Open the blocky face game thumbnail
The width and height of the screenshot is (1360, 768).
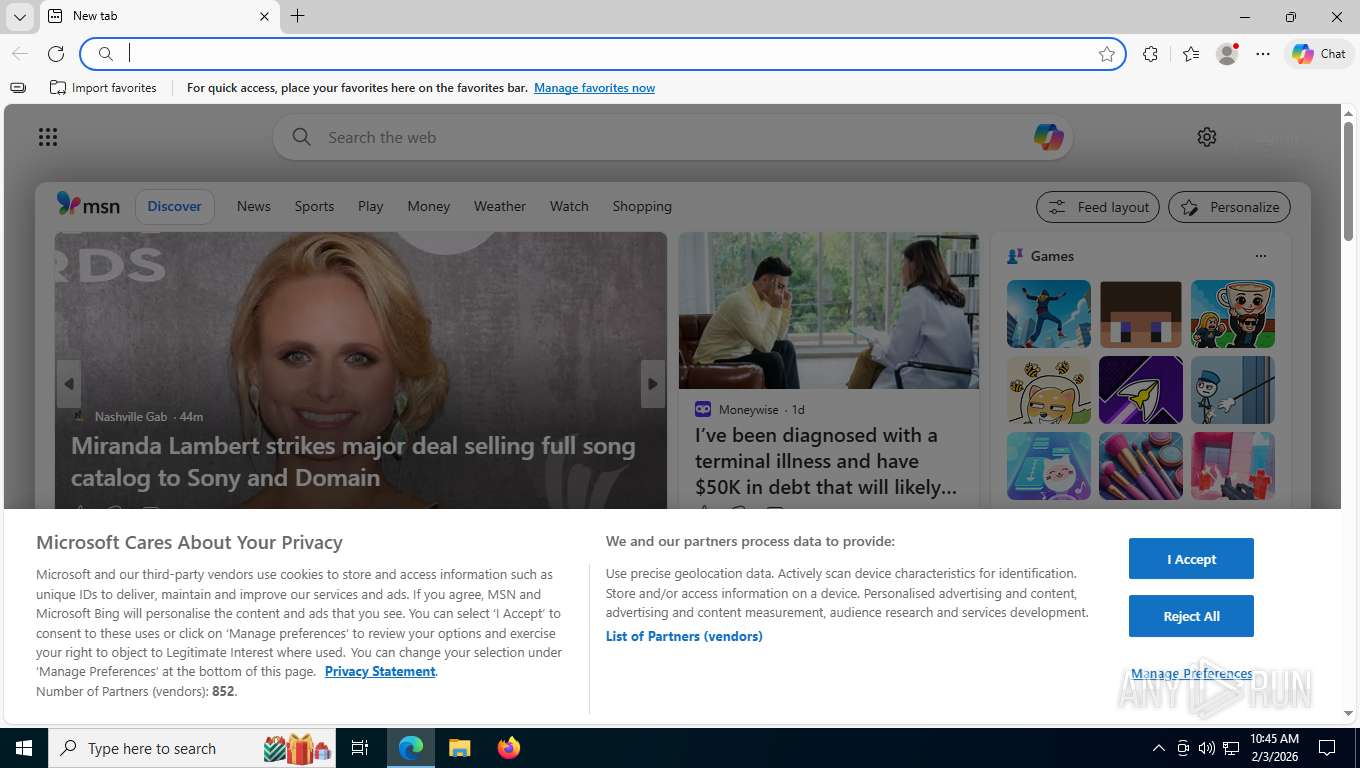pos(1141,314)
